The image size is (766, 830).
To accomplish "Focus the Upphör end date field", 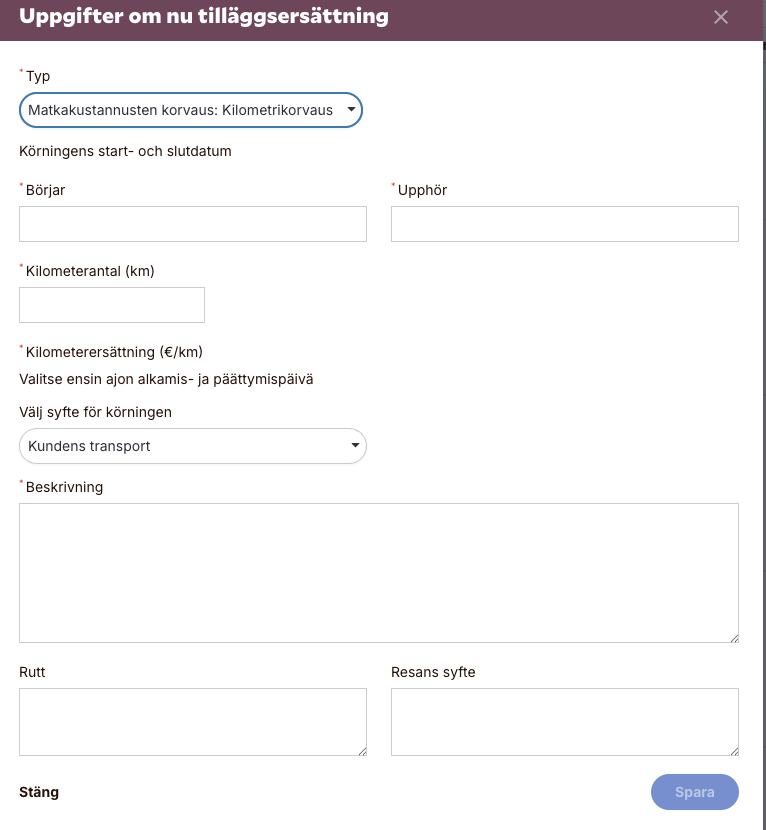I will point(565,224).
